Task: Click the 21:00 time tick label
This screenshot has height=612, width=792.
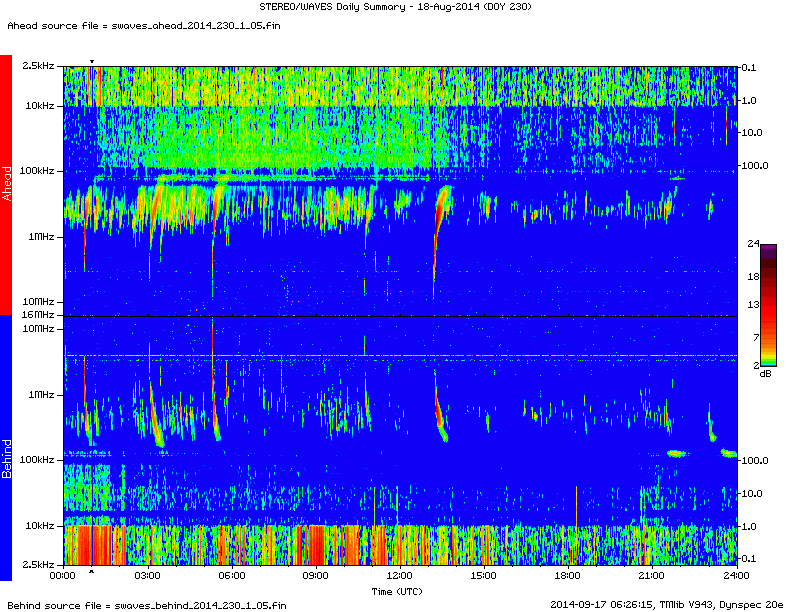Action: 652,576
